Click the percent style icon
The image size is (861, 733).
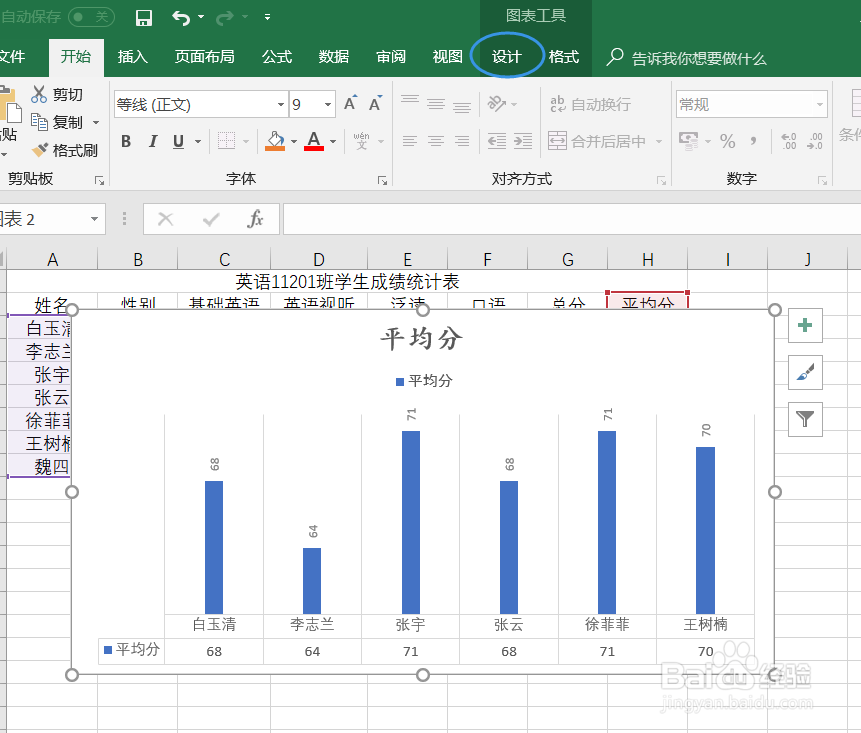click(x=728, y=141)
